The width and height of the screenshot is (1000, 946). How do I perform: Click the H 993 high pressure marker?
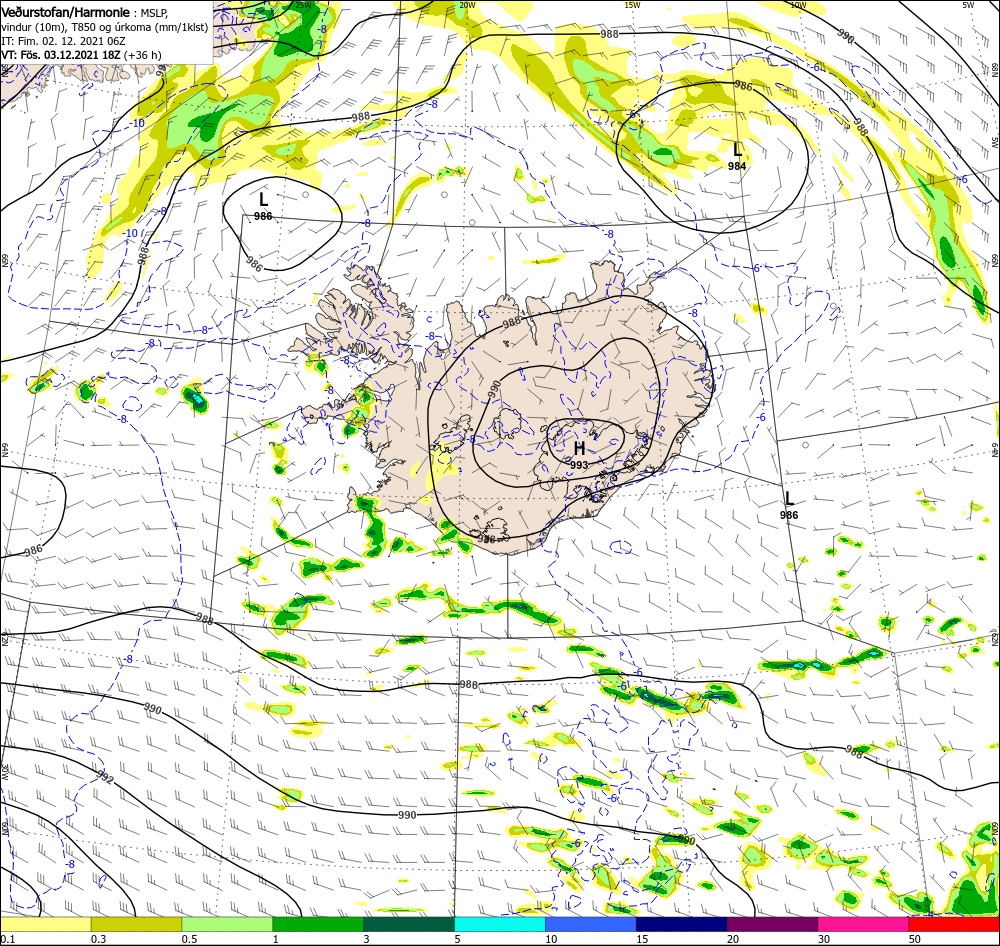point(579,454)
